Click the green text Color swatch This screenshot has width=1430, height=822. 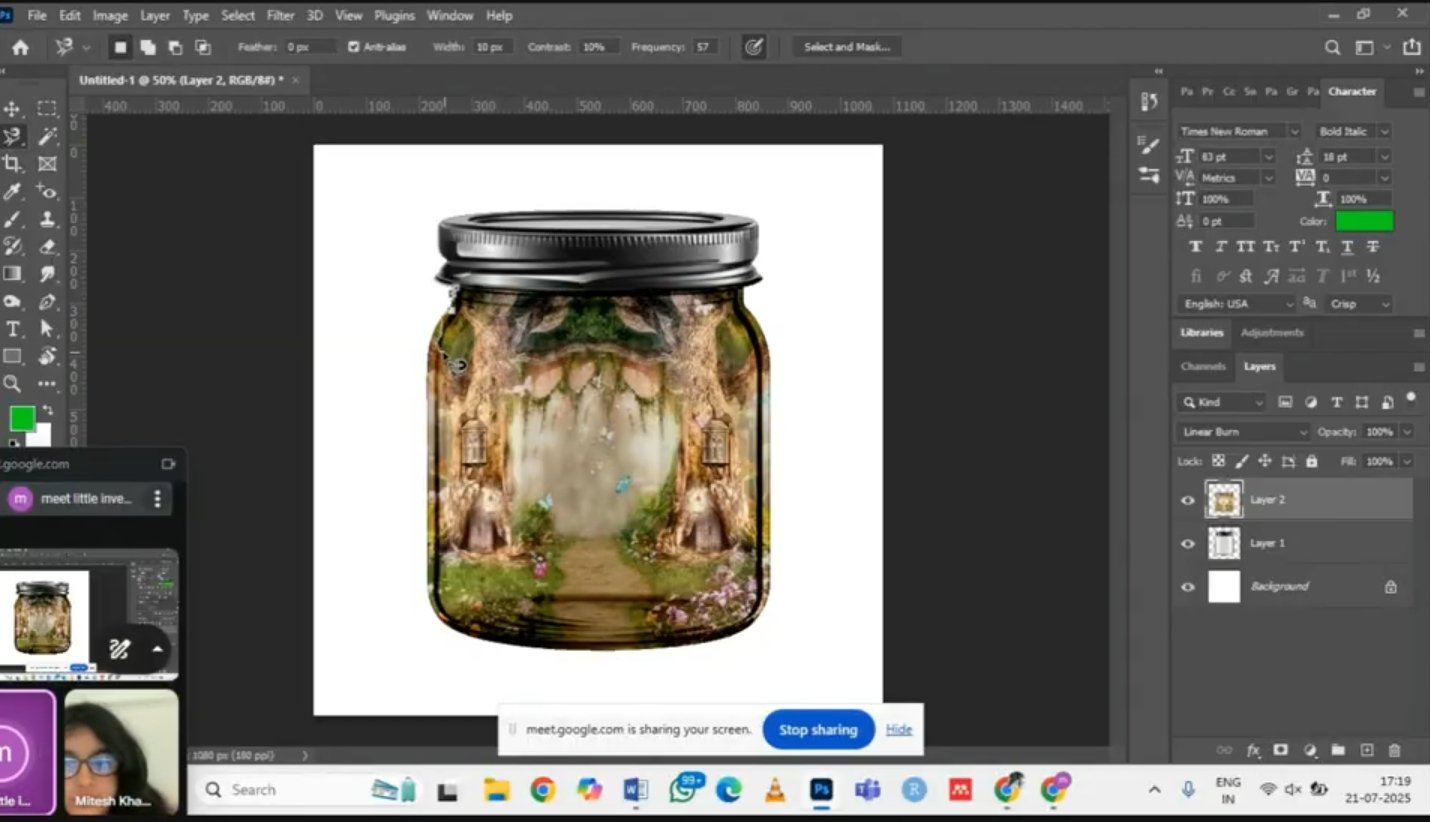point(1364,221)
